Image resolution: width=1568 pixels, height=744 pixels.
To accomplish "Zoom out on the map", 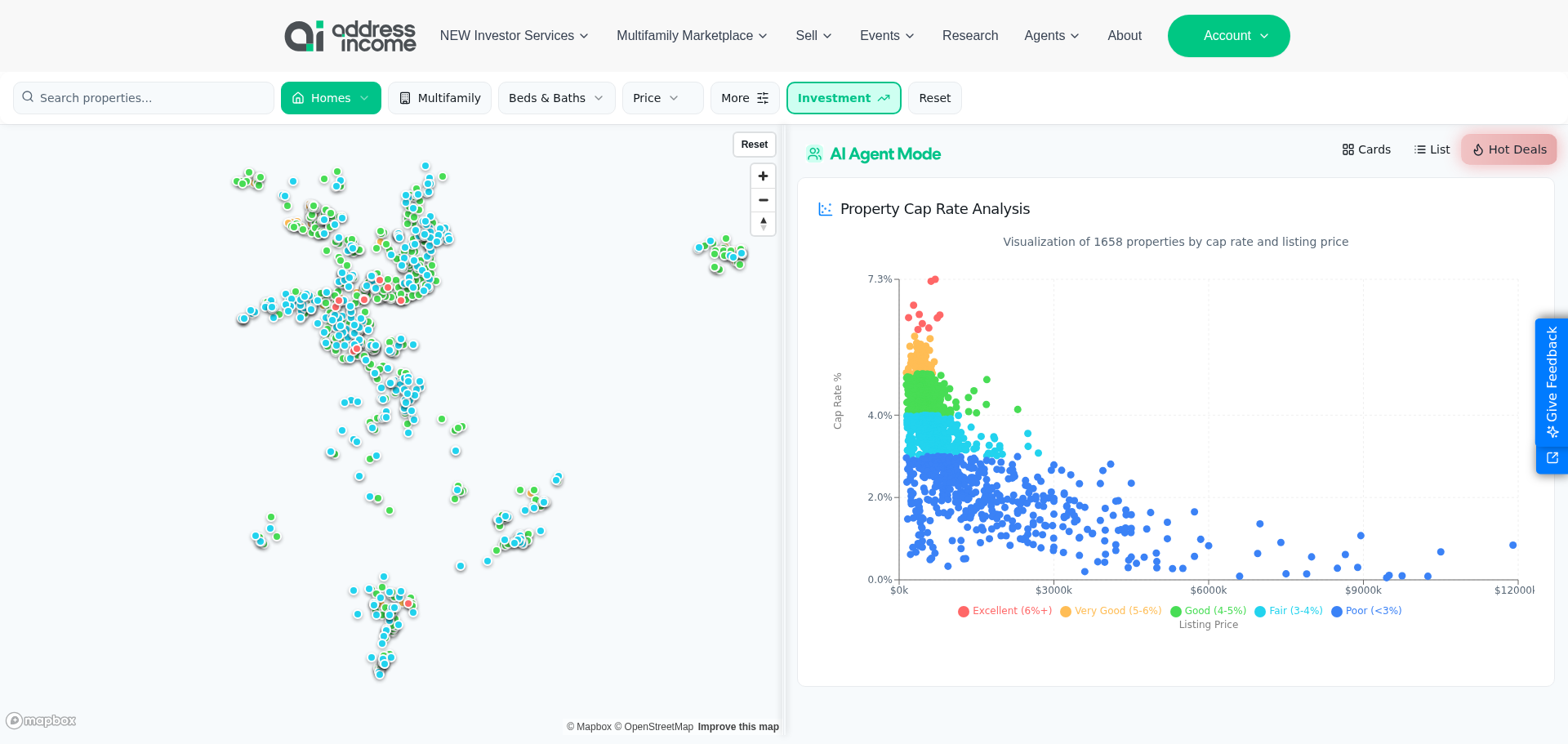I will coord(763,200).
